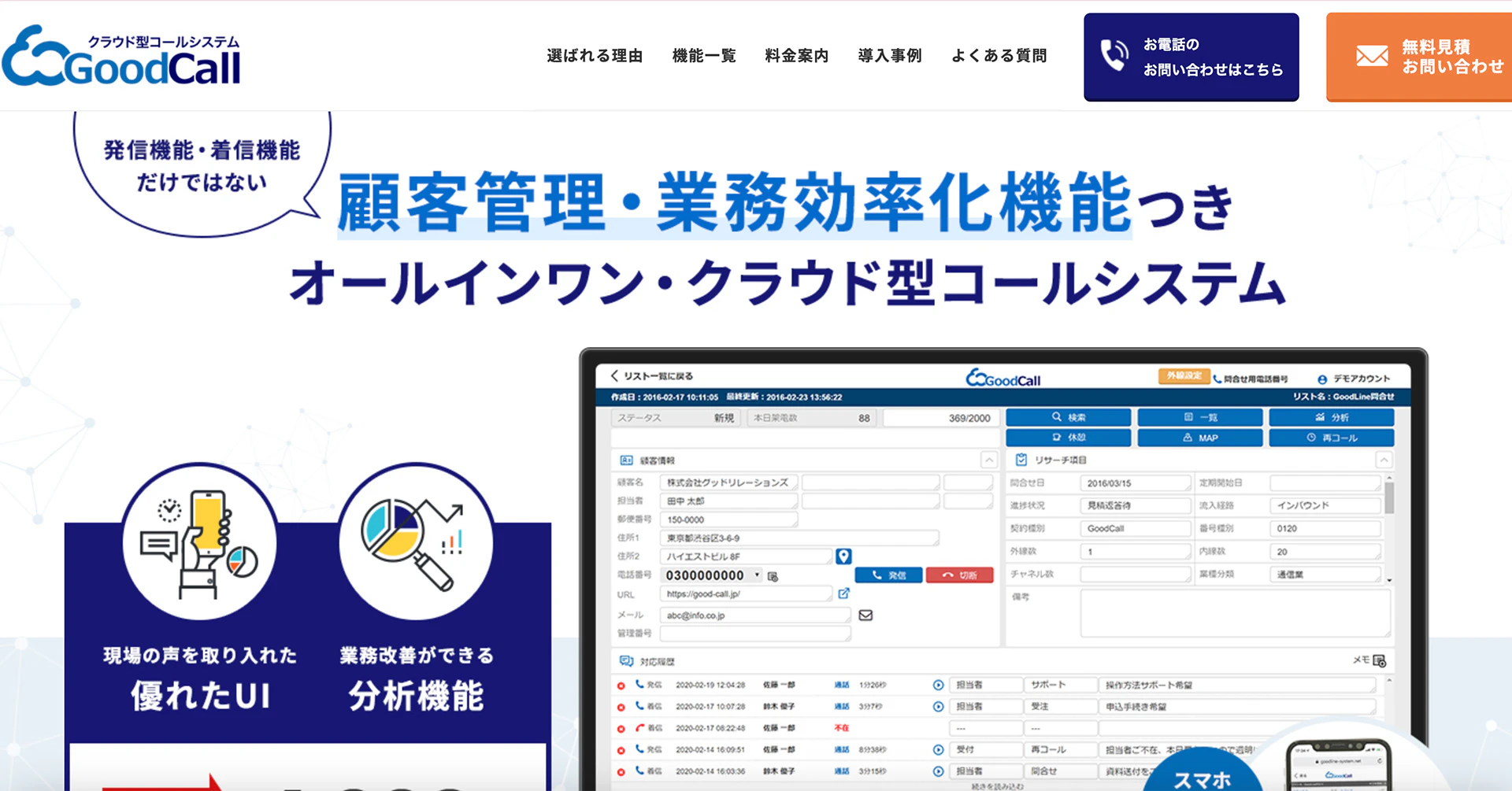This screenshot has width=1512, height=791.
Task: Click the orange 外線設定 button
Action: point(1184,376)
